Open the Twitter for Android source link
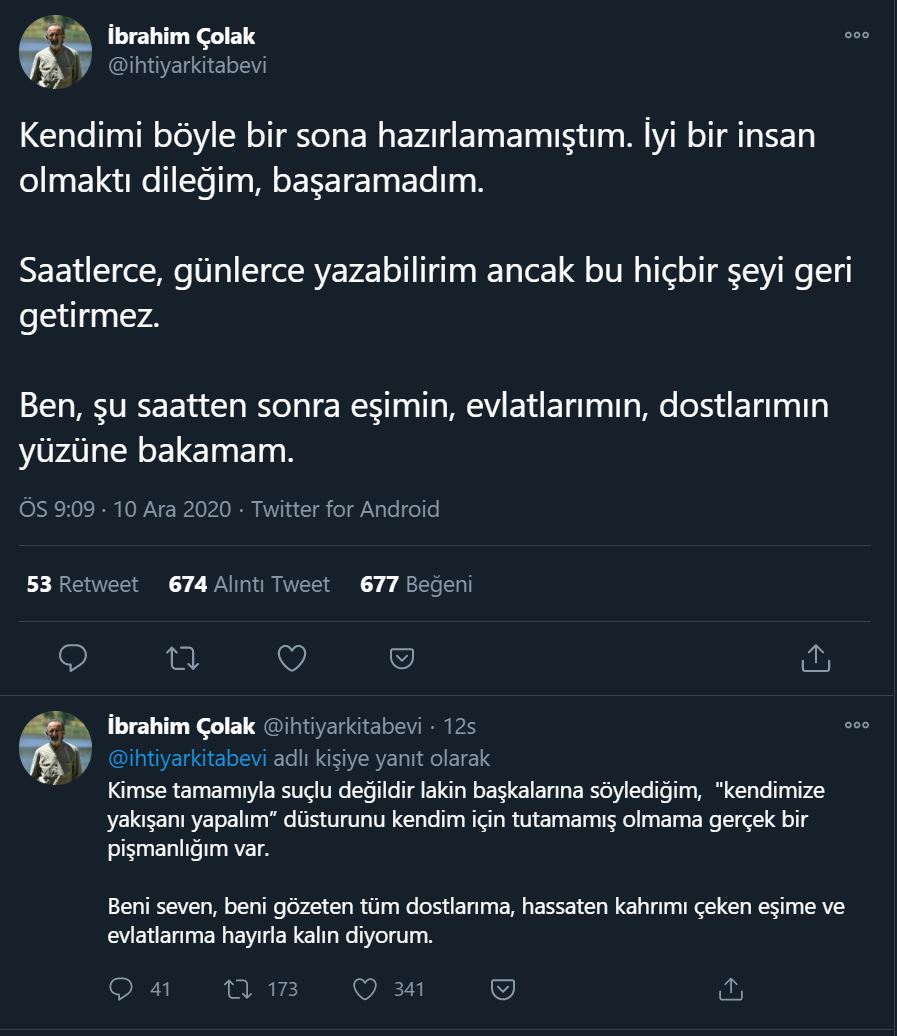This screenshot has height=1036, width=897. tap(345, 509)
